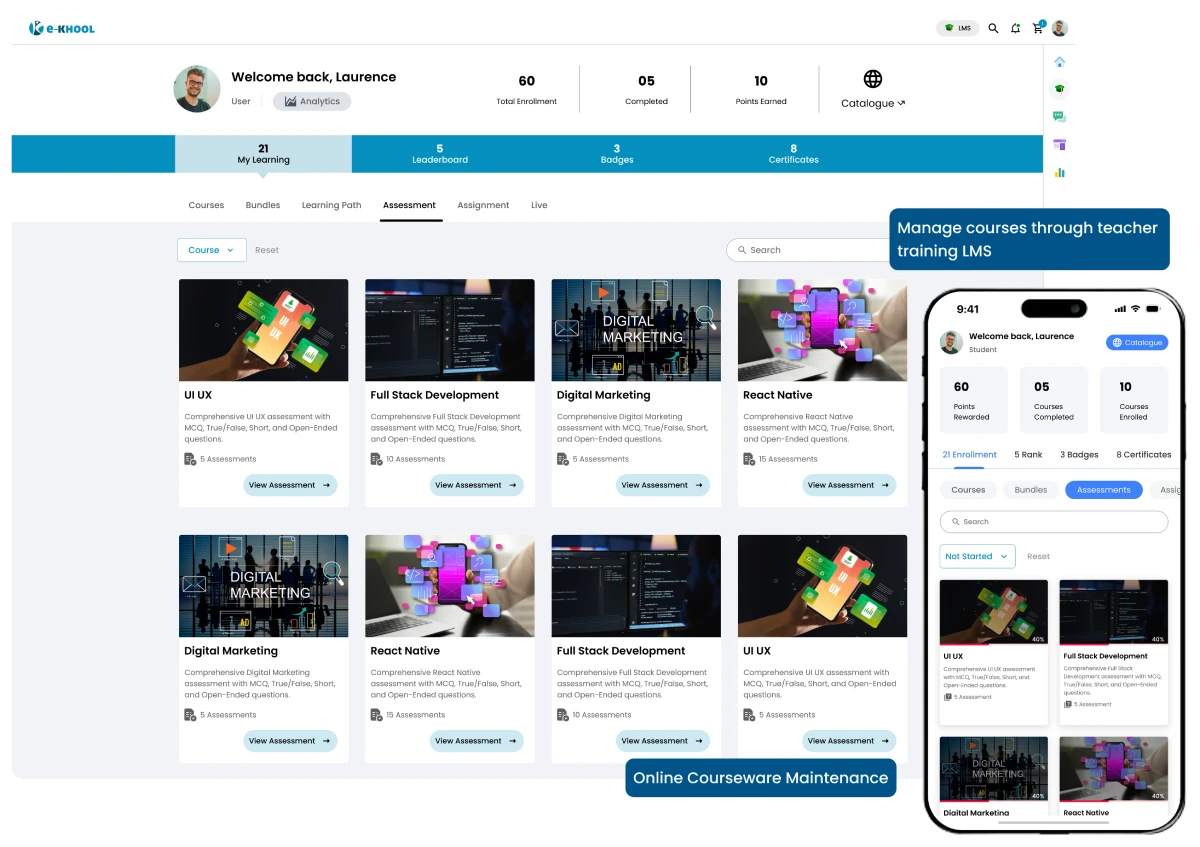Image resolution: width=1200 pixels, height=847 pixels.
Task: Open the search icon in the top bar
Action: click(993, 28)
